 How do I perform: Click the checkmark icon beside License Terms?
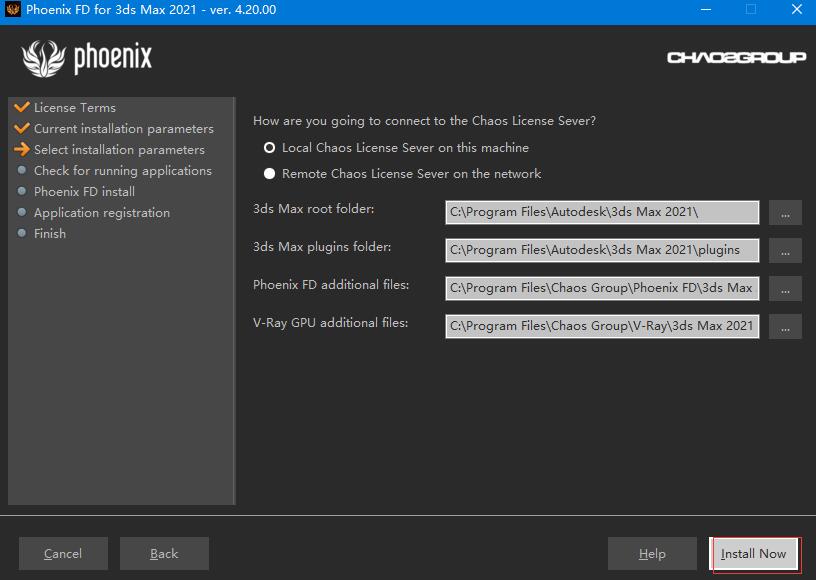[22, 107]
